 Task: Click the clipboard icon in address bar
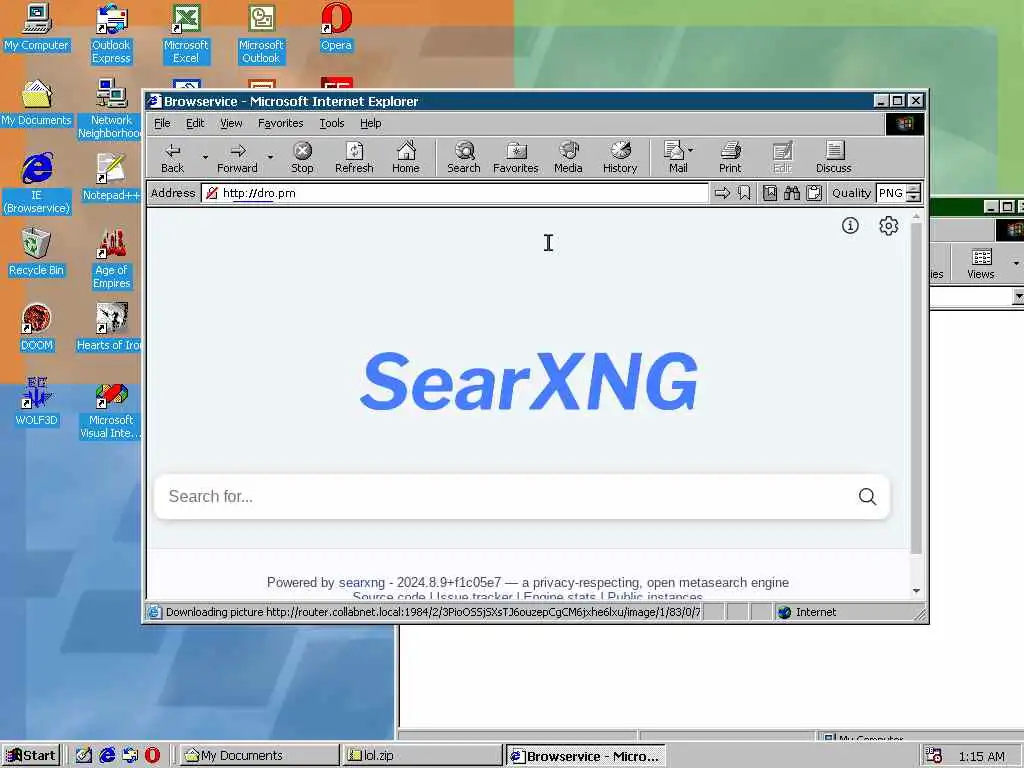pos(814,193)
